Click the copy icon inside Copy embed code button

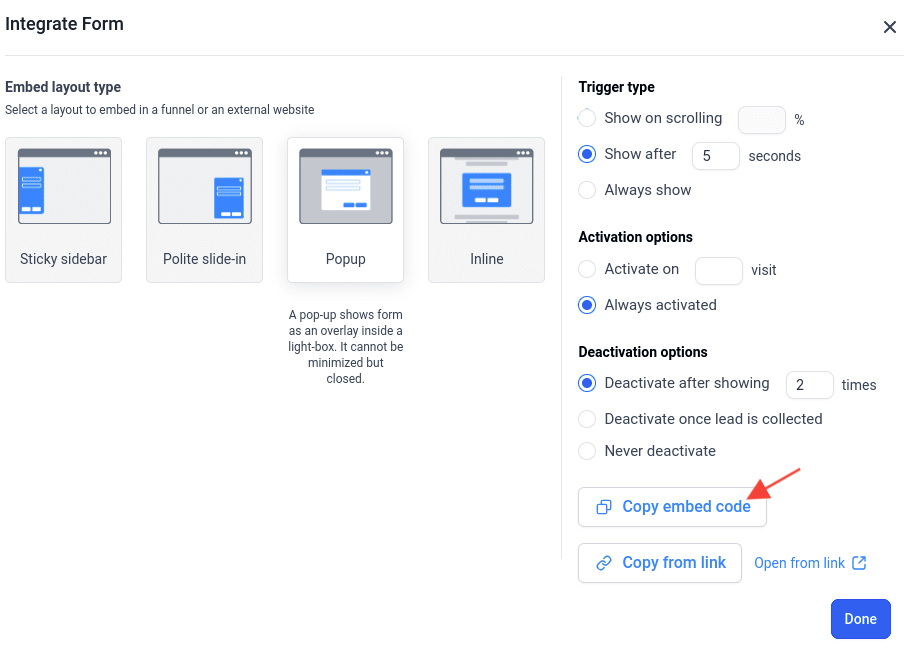(603, 507)
